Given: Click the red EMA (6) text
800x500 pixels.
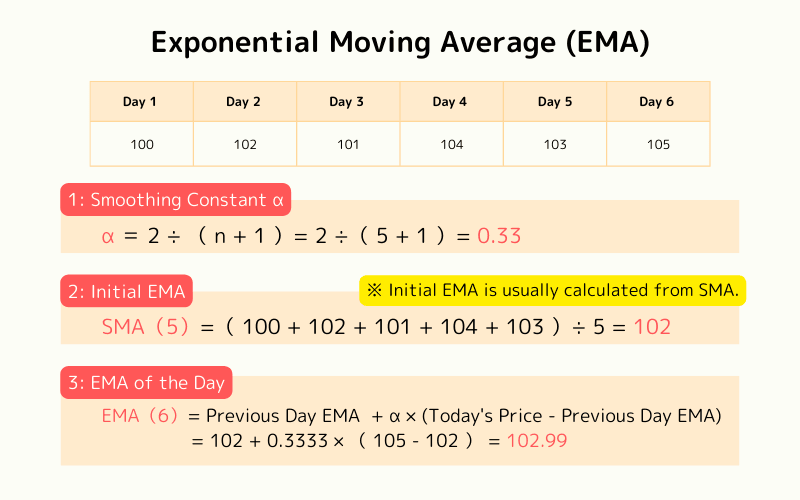Looking at the screenshot, I should 145,414.
